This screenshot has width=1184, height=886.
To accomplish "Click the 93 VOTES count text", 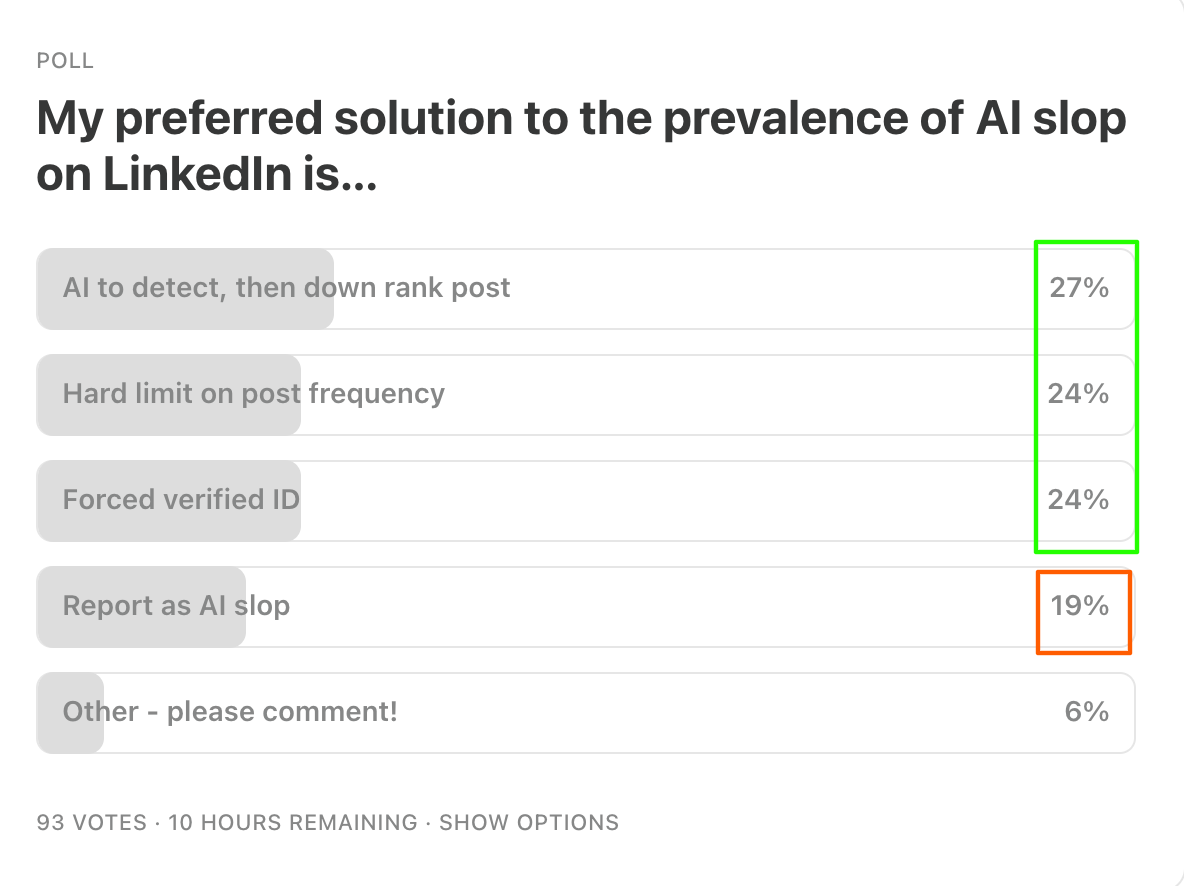I will [x=91, y=822].
